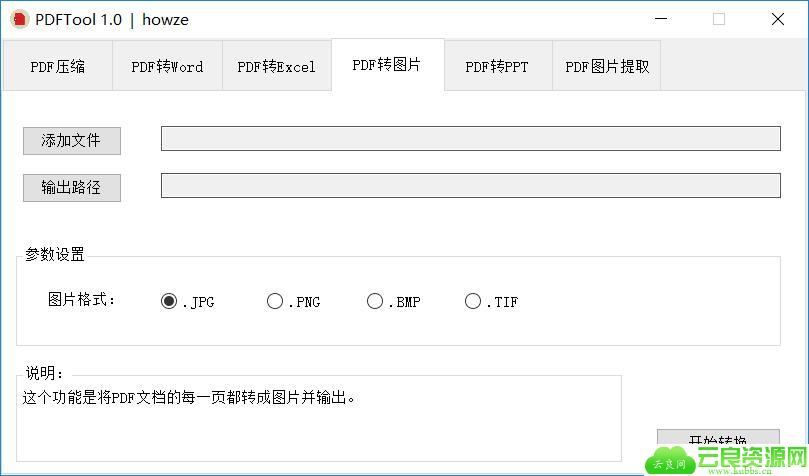Go to the PDF转PPT tab
The image size is (809, 476).
(497, 67)
